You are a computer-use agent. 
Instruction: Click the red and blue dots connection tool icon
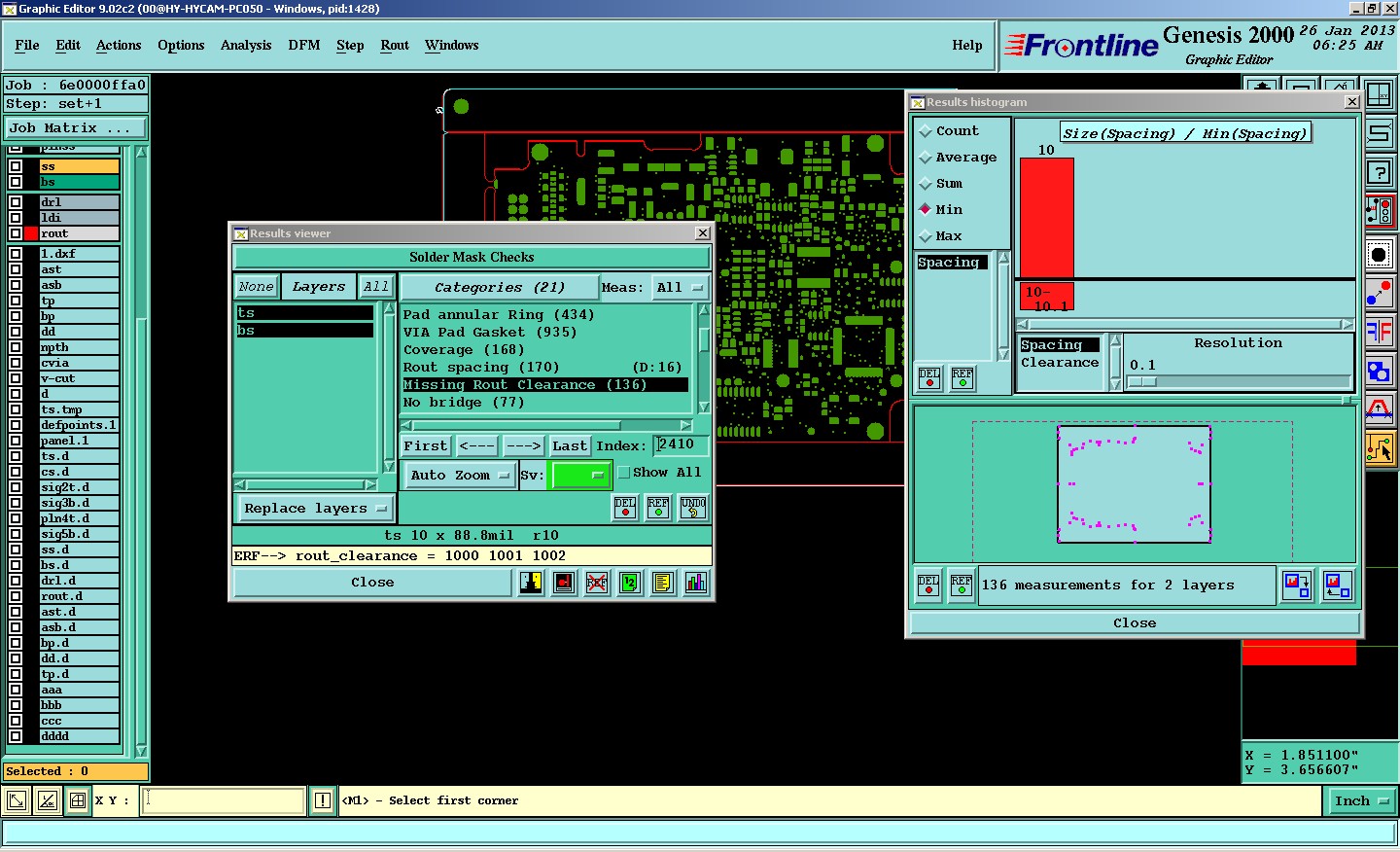[1379, 293]
